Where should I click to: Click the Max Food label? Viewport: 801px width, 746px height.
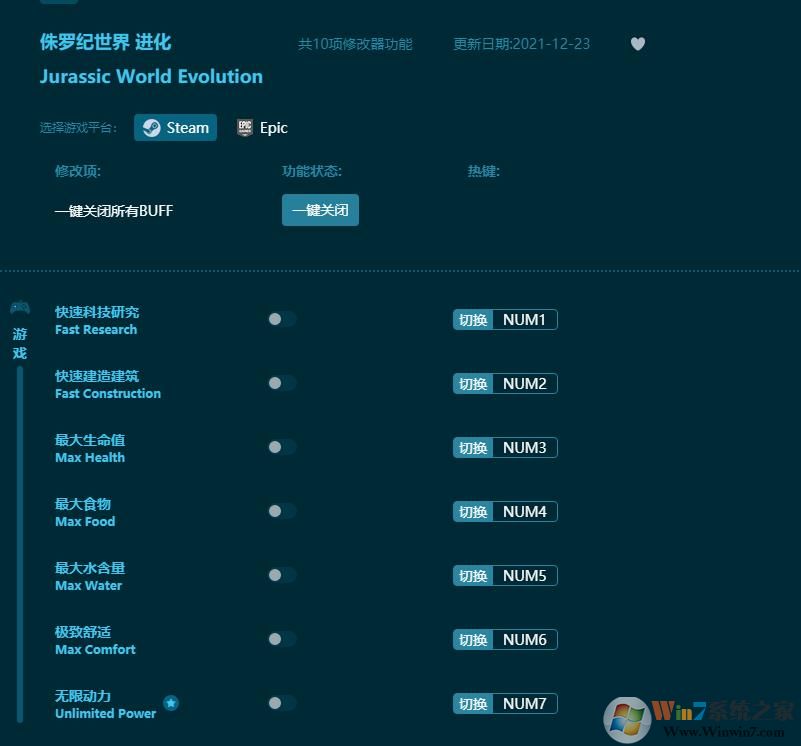(85, 522)
